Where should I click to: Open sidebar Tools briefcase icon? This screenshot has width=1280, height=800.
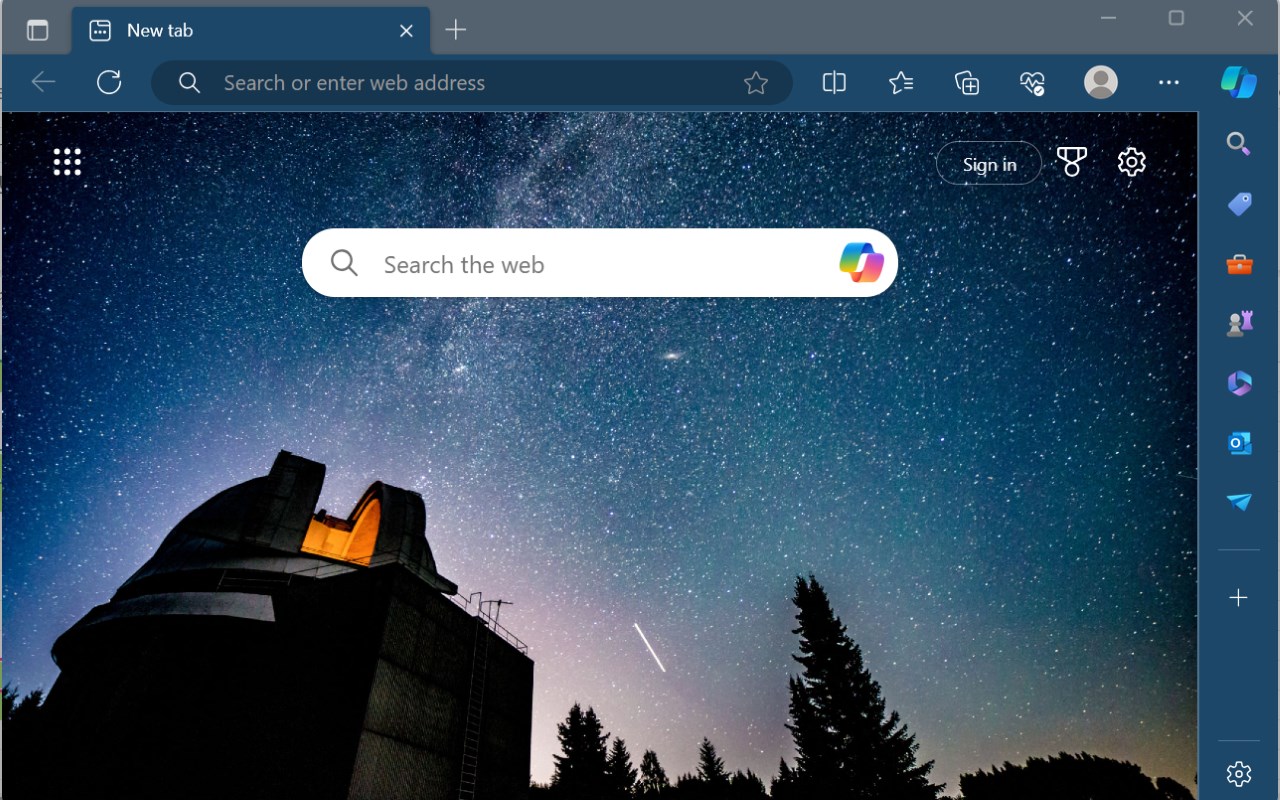click(1239, 264)
